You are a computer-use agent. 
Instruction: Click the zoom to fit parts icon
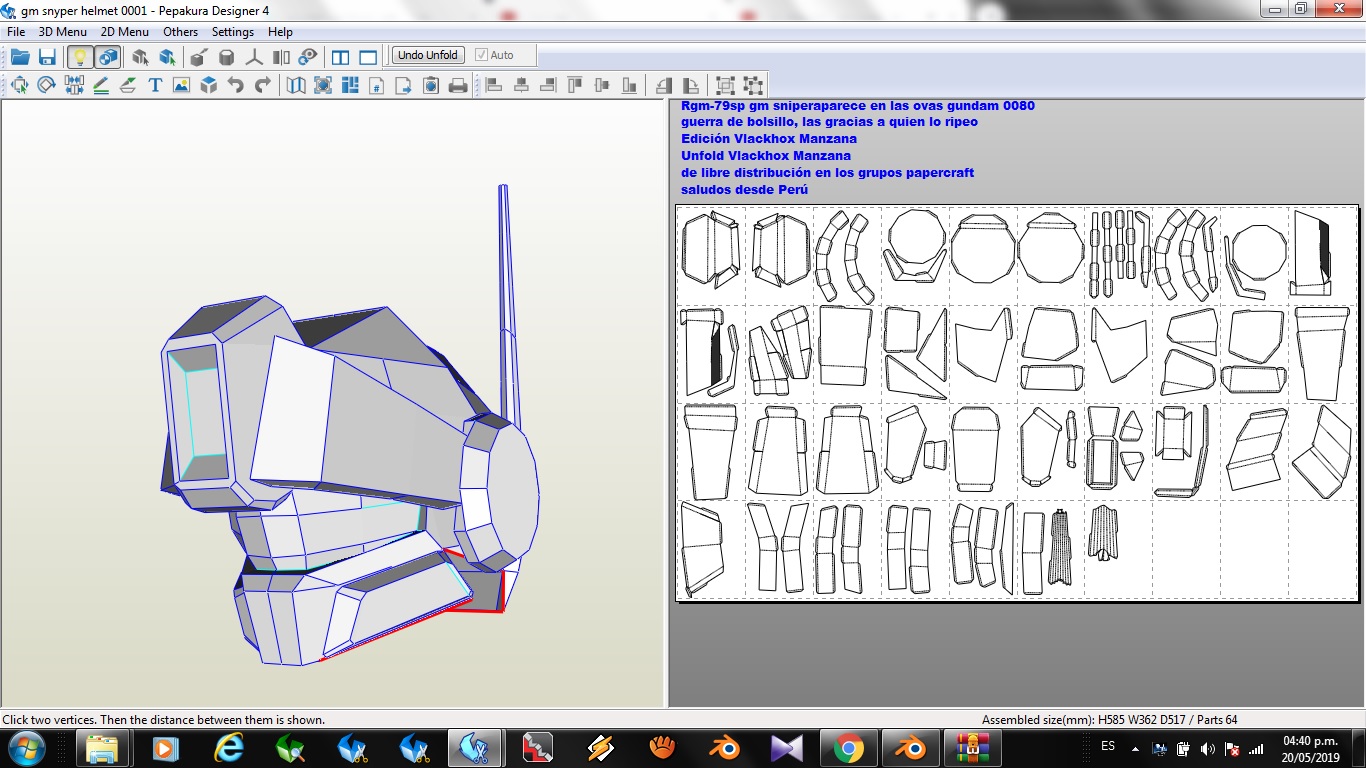[x=323, y=85]
